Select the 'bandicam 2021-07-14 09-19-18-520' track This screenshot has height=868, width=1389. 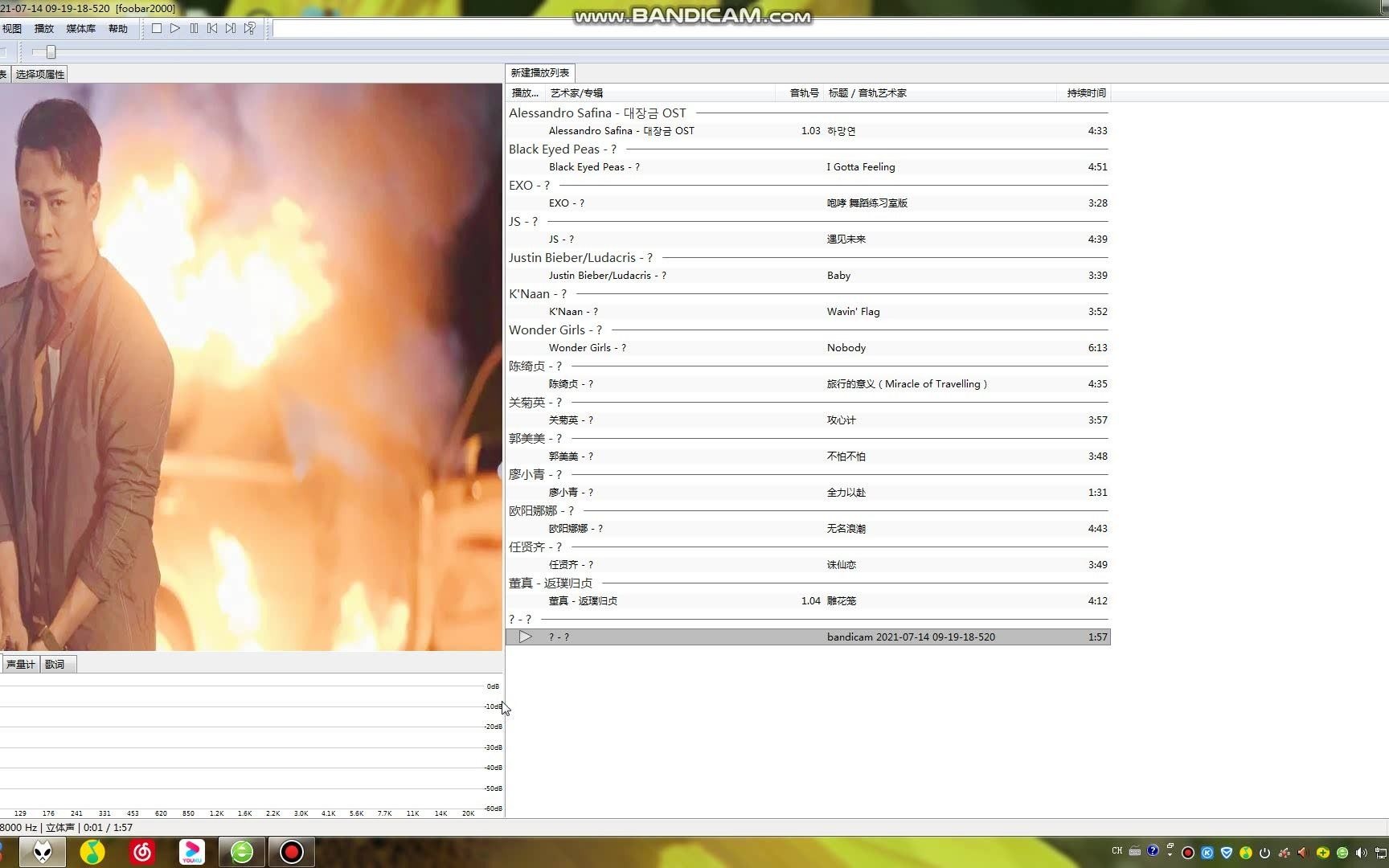point(808,637)
